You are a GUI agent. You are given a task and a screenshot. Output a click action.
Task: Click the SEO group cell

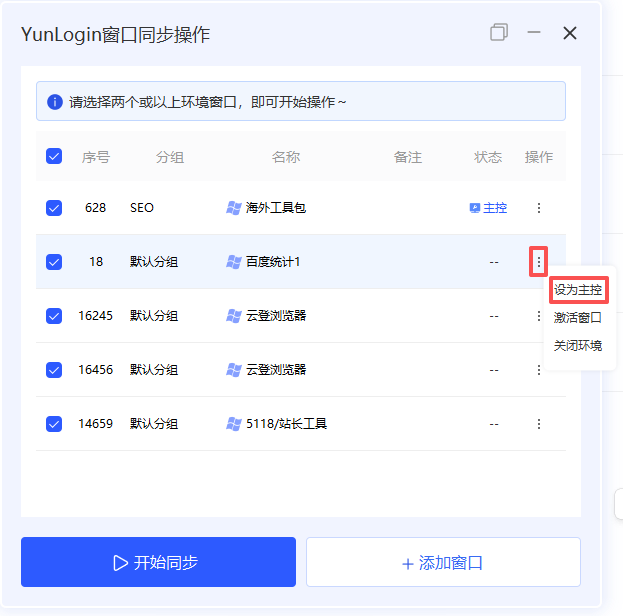pyautogui.click(x=142, y=208)
